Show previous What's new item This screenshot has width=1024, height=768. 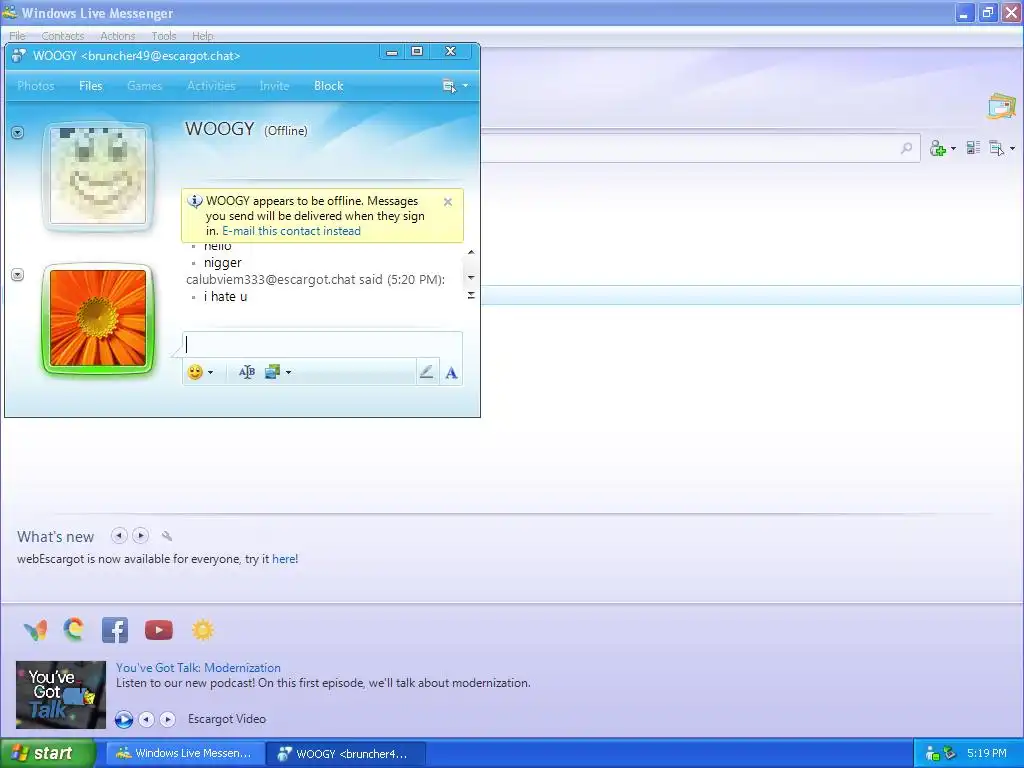119,536
